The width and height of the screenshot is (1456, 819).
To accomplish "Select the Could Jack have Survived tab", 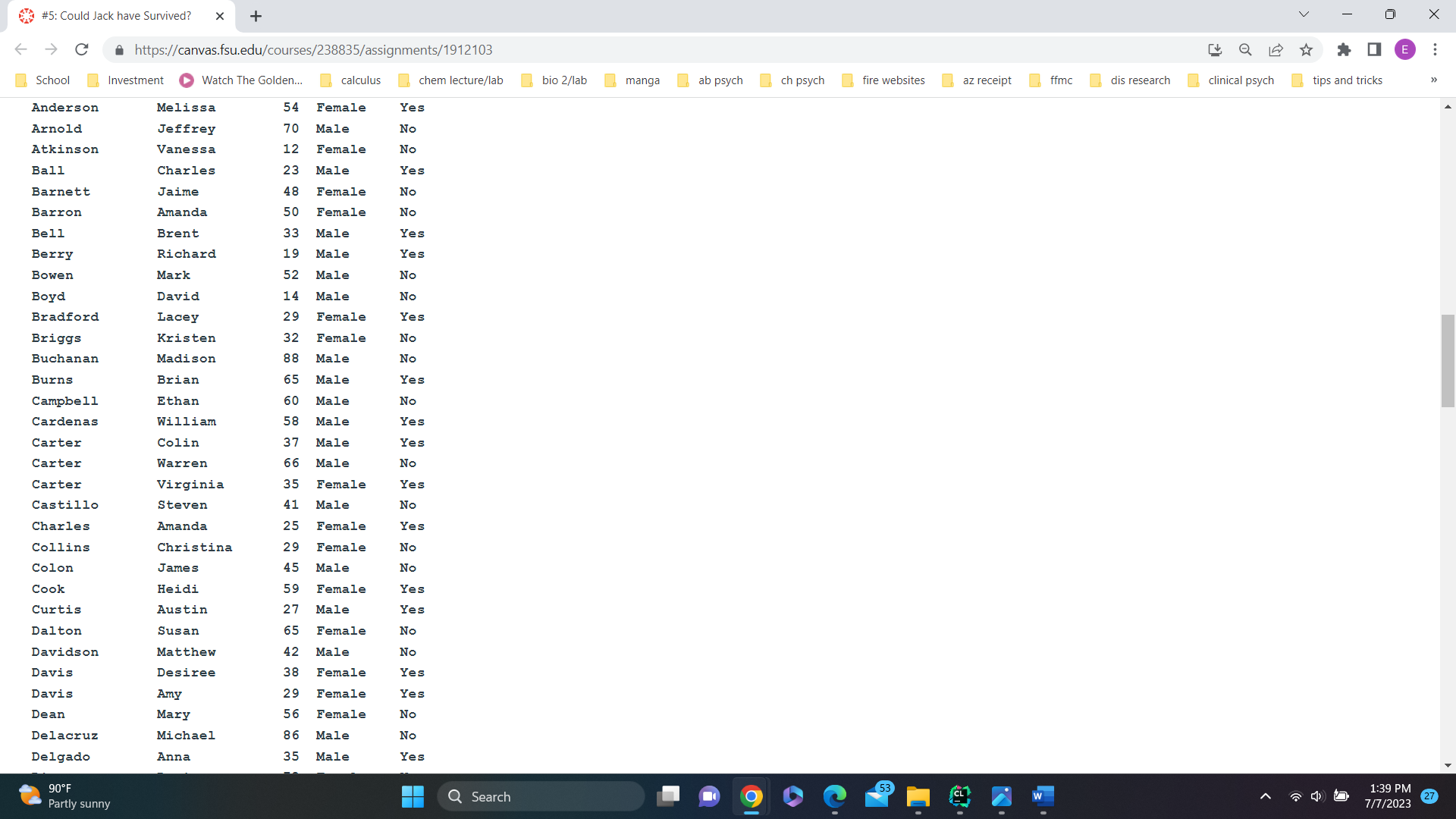I will point(116,16).
